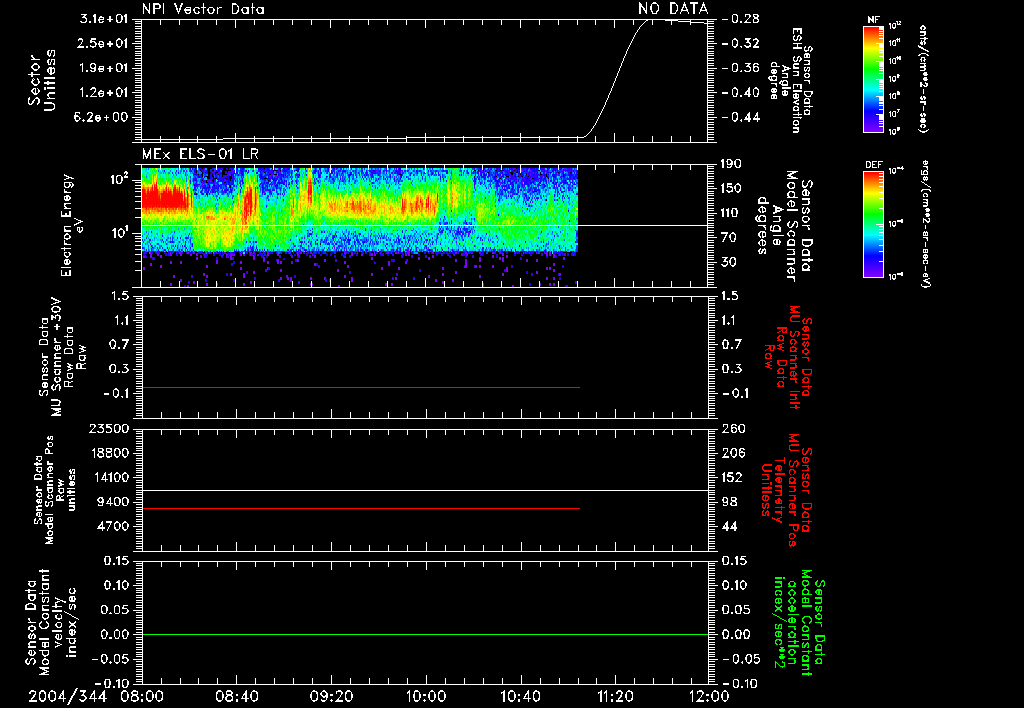
Task: Click the 'NO DATA' label
Action: (673, 8)
